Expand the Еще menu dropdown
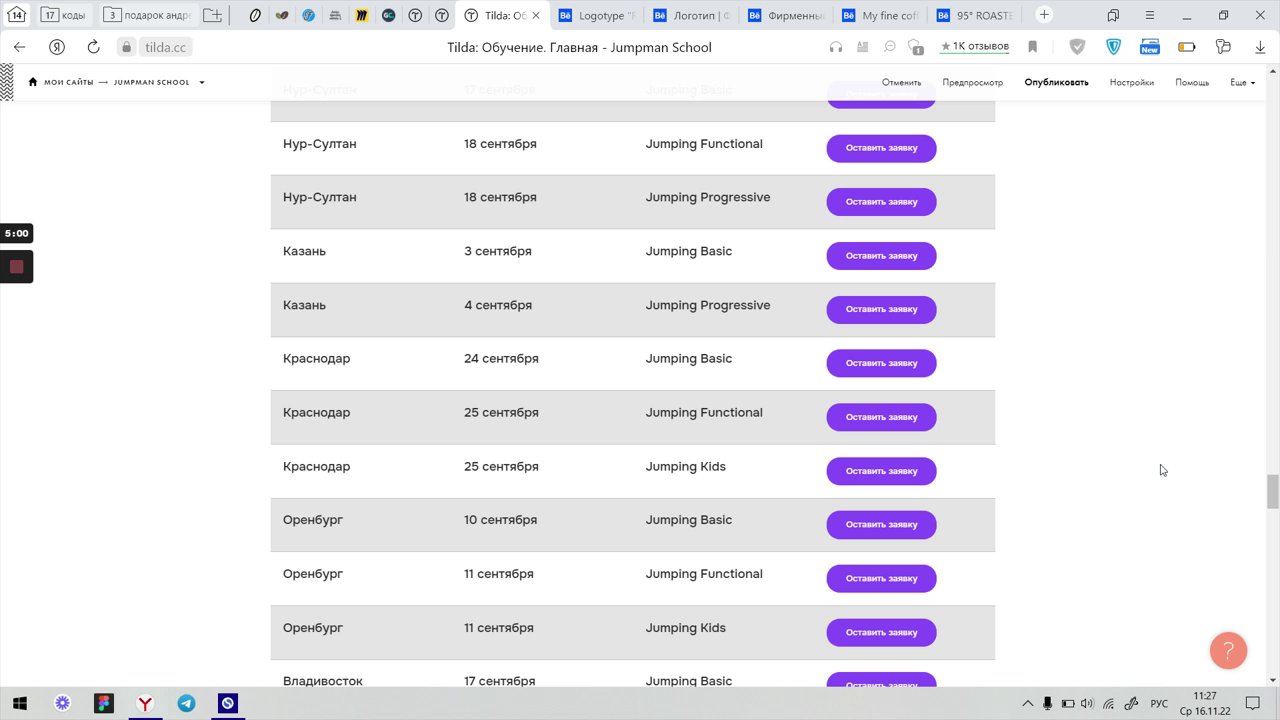Viewport: 1280px width, 720px height. coord(1242,82)
